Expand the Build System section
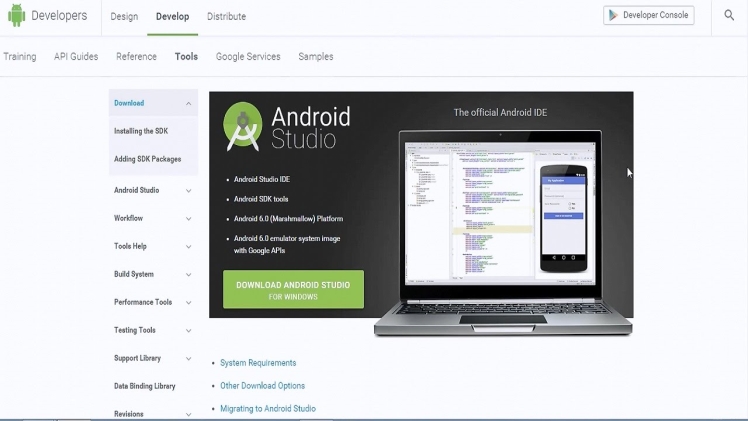748x421 pixels. (188, 274)
